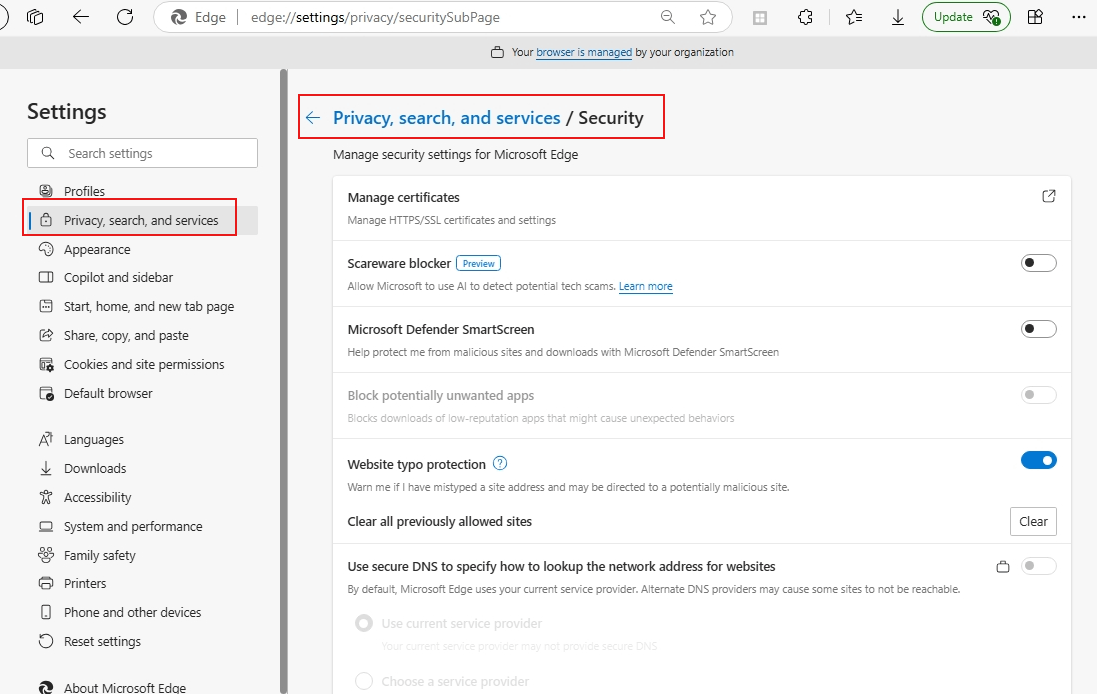Click the Clear button for allowed sites

(1033, 521)
